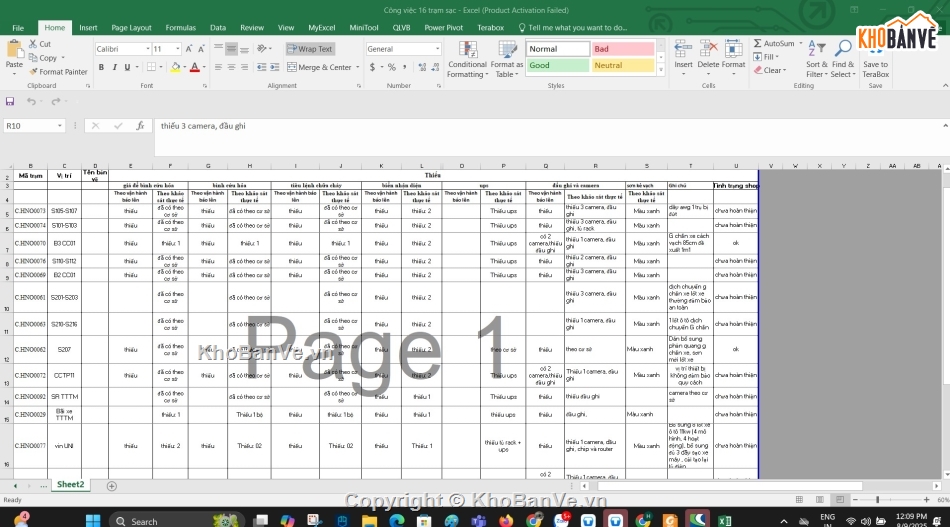
Task: Click the Save icon in quick access toolbar
Action: tap(10, 102)
